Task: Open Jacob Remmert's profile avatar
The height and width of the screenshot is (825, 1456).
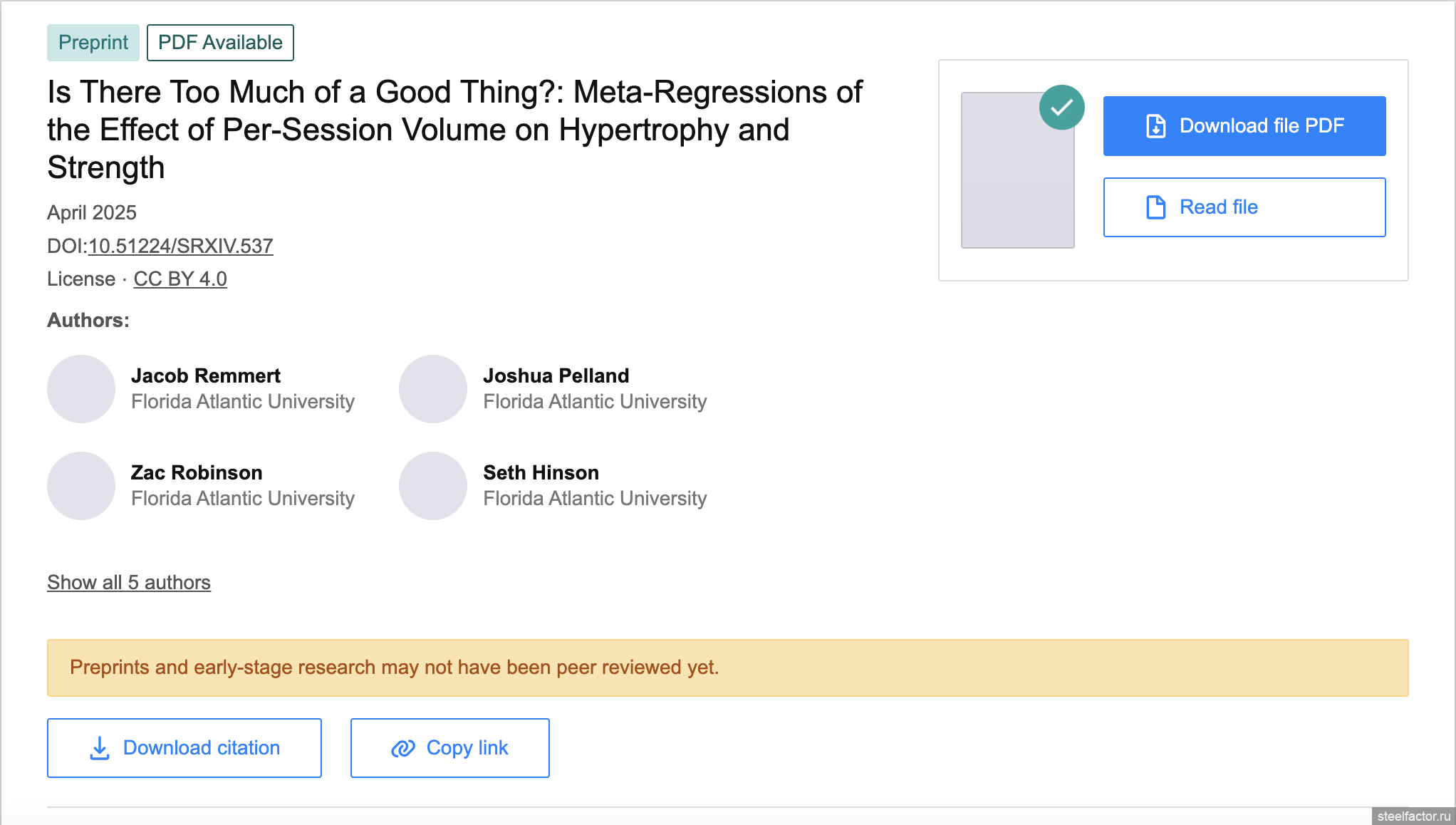Action: tap(81, 389)
